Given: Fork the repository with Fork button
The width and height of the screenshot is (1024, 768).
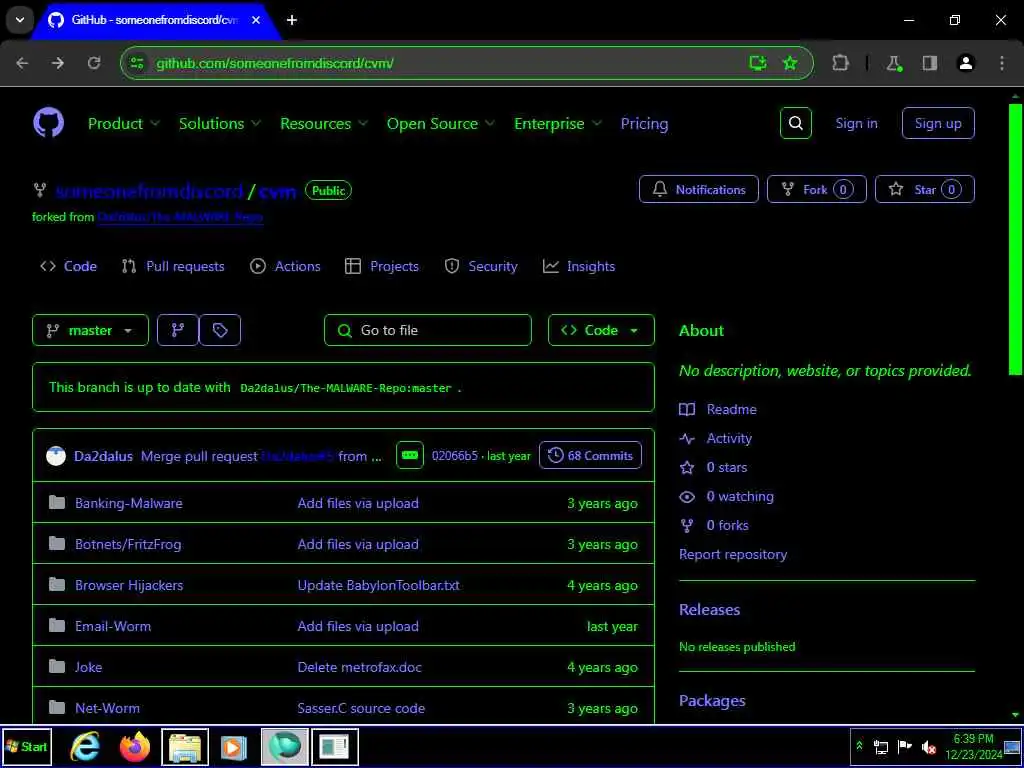Looking at the screenshot, I should click(x=816, y=189).
